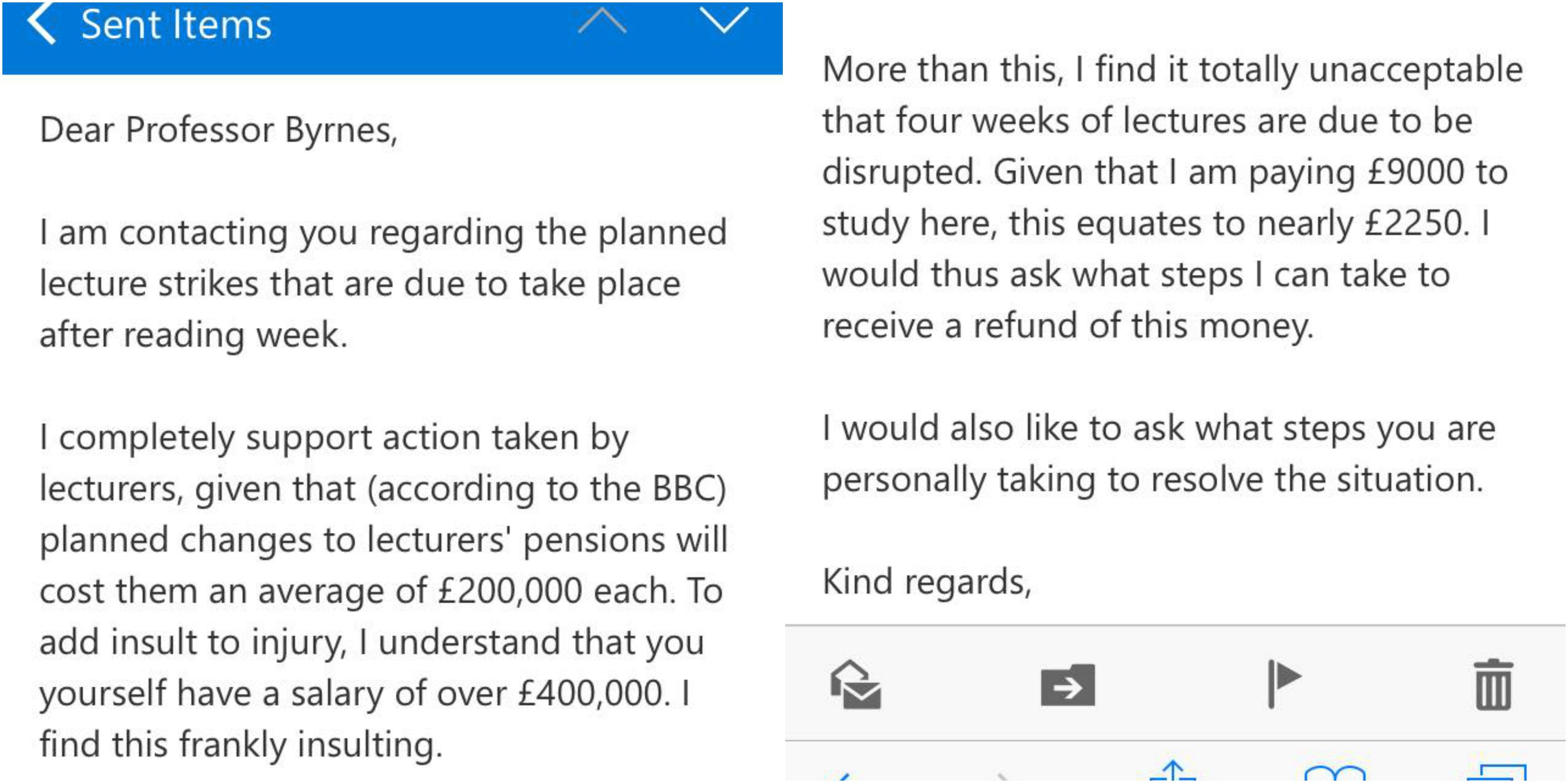1568x783 pixels.
Task: Open the Sent Items folder label
Action: coord(176,25)
